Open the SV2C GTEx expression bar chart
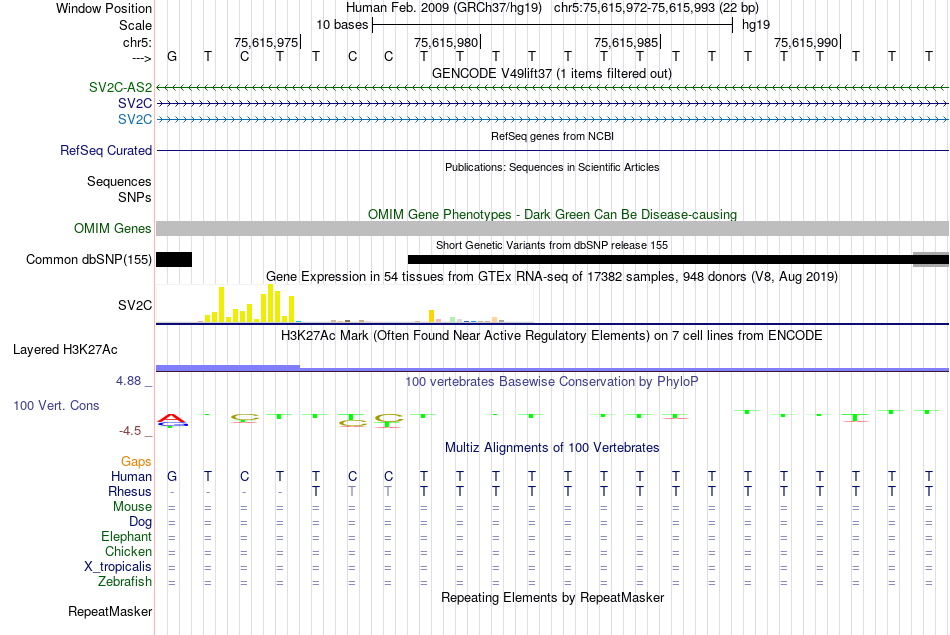This screenshot has height=635, width=950. coord(345,304)
